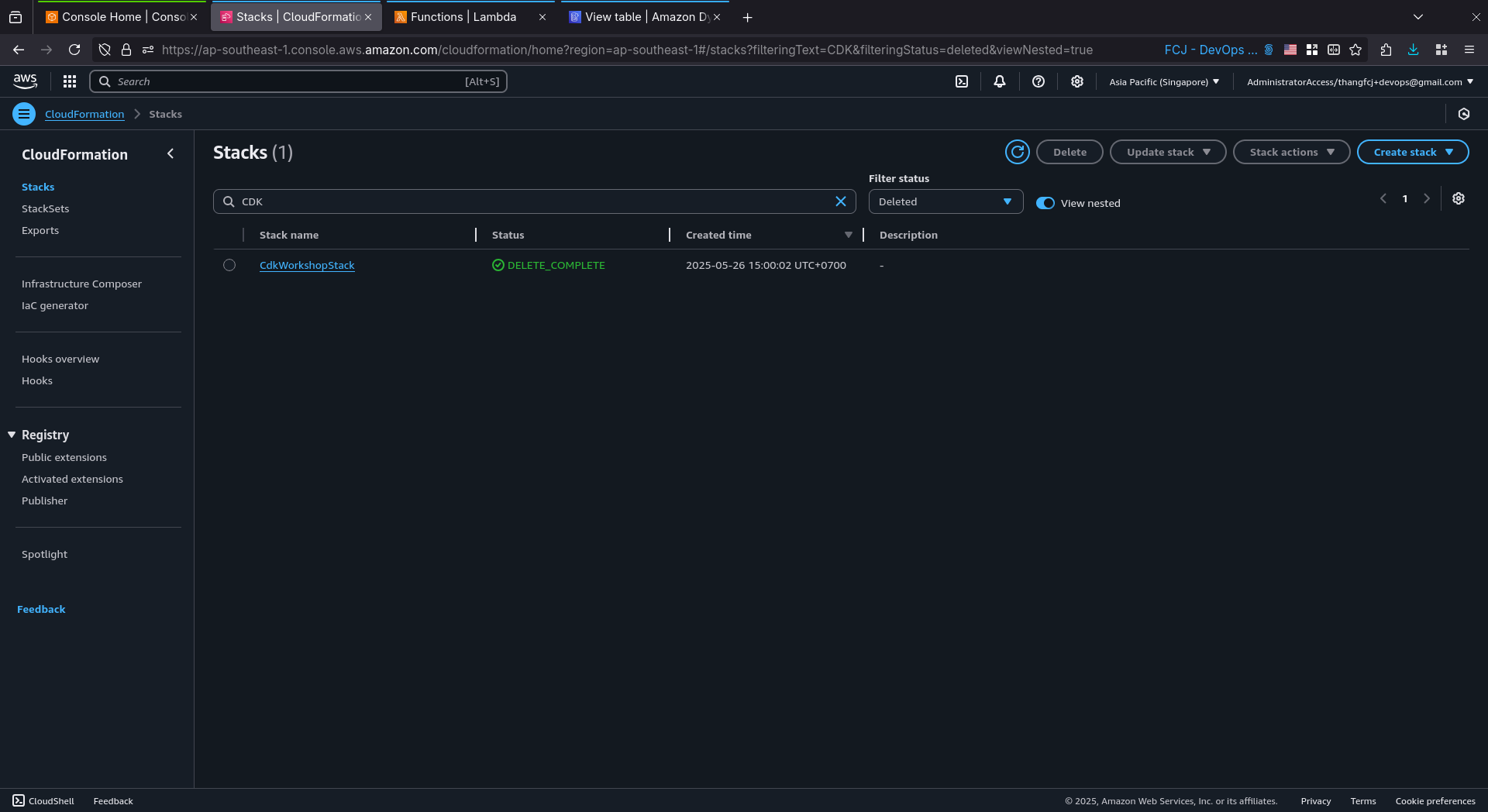Open the Privacy link in the footer
The width and height of the screenshot is (1488, 812).
1316,801
